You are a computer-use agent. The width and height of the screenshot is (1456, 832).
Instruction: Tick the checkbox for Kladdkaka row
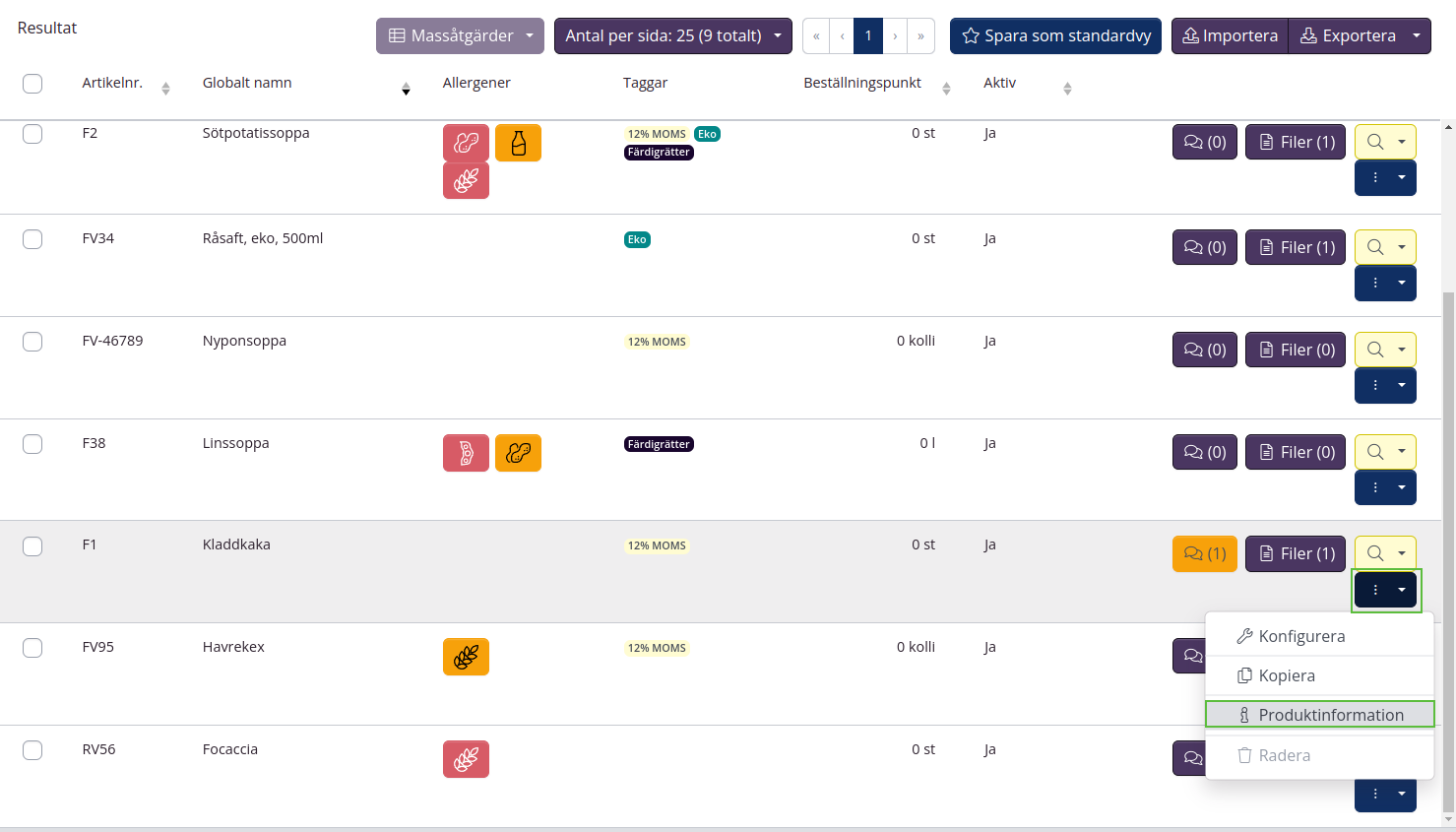point(32,546)
